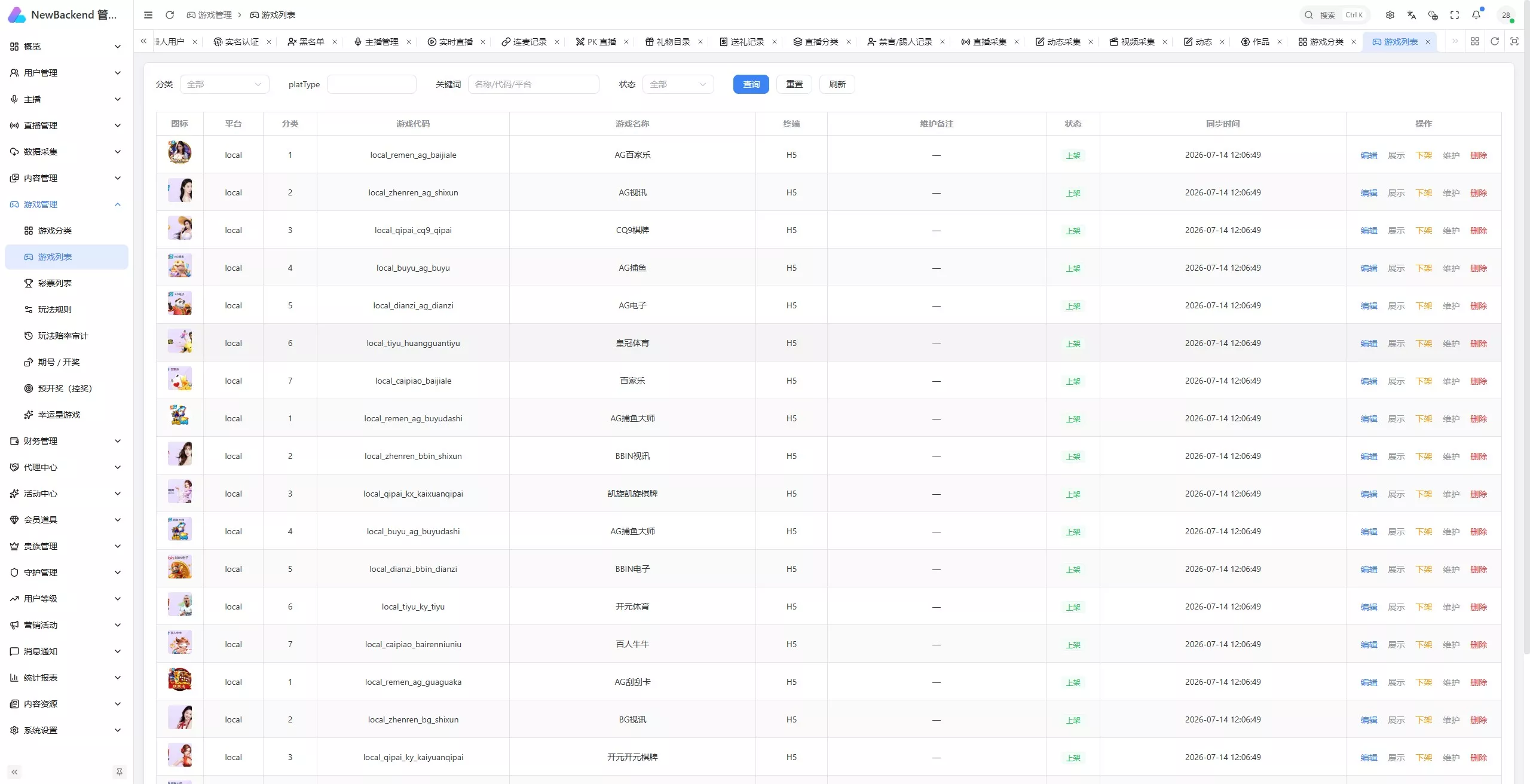Click the tab bar scroll-left arrows icon

(x=143, y=41)
